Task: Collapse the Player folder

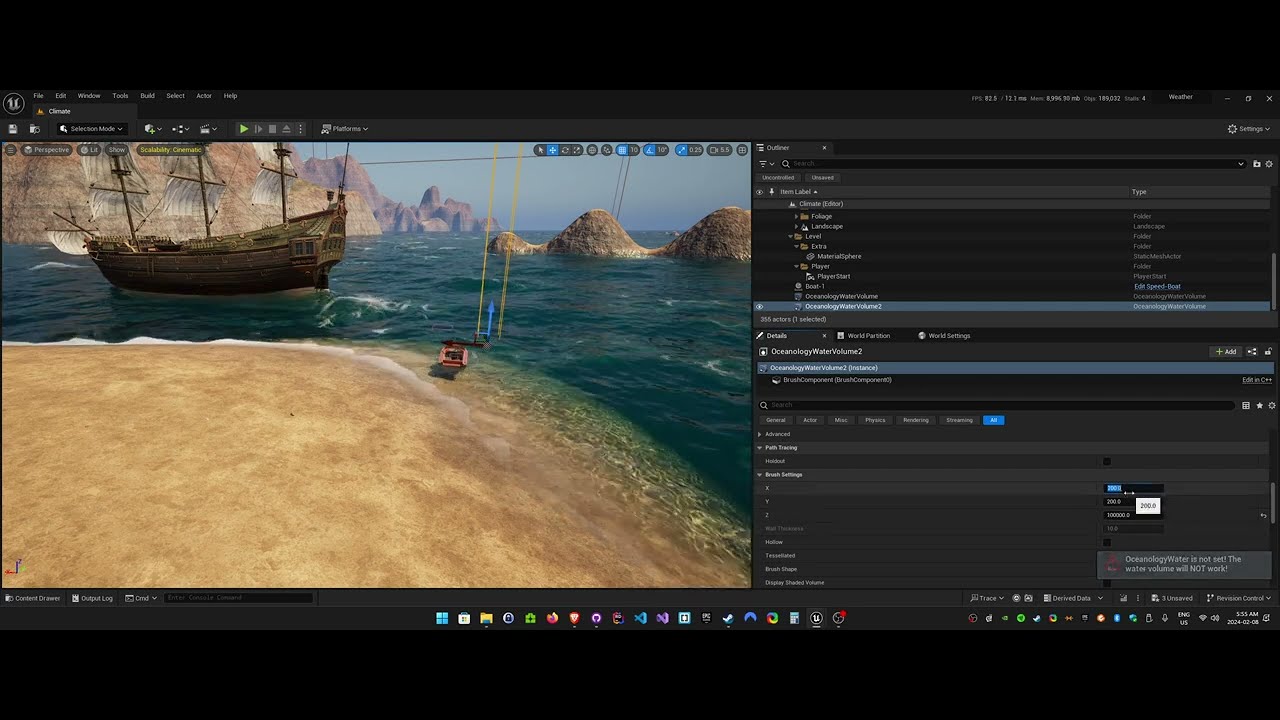Action: [x=796, y=266]
